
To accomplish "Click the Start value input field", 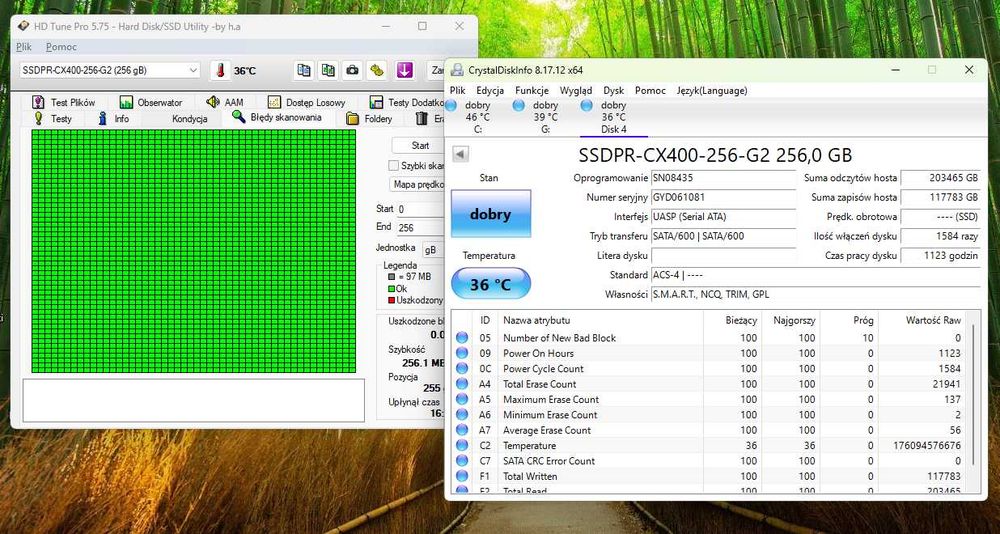I will tap(421, 209).
